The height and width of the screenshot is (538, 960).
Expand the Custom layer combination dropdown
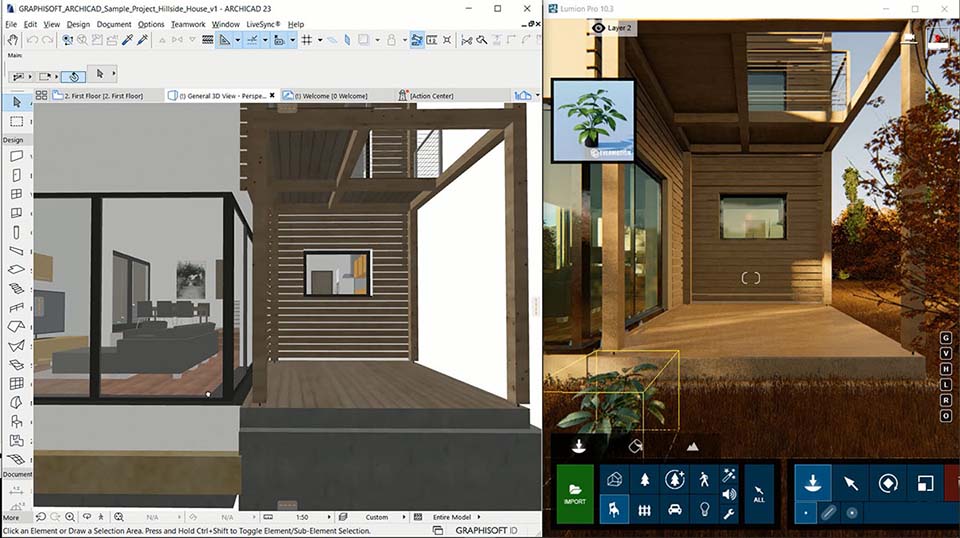pos(382,517)
